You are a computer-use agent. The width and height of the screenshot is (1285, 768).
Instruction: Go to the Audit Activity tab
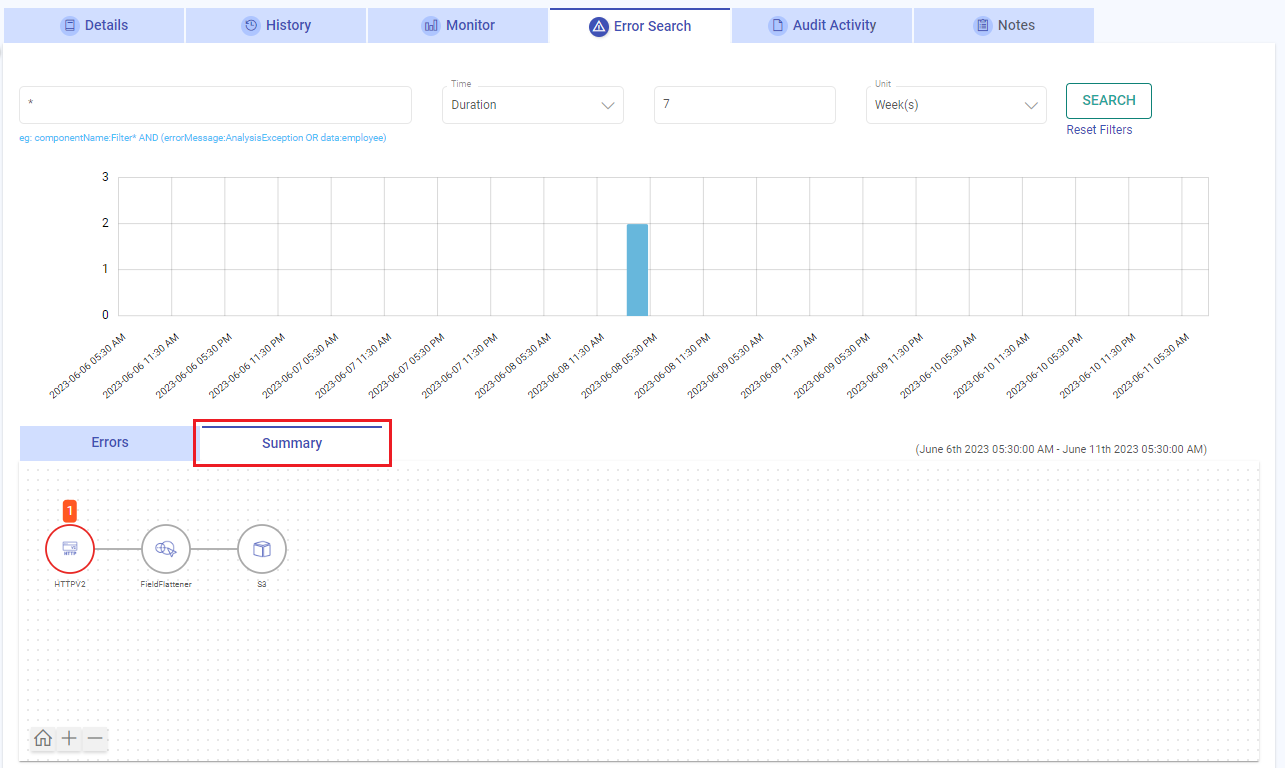[822, 25]
